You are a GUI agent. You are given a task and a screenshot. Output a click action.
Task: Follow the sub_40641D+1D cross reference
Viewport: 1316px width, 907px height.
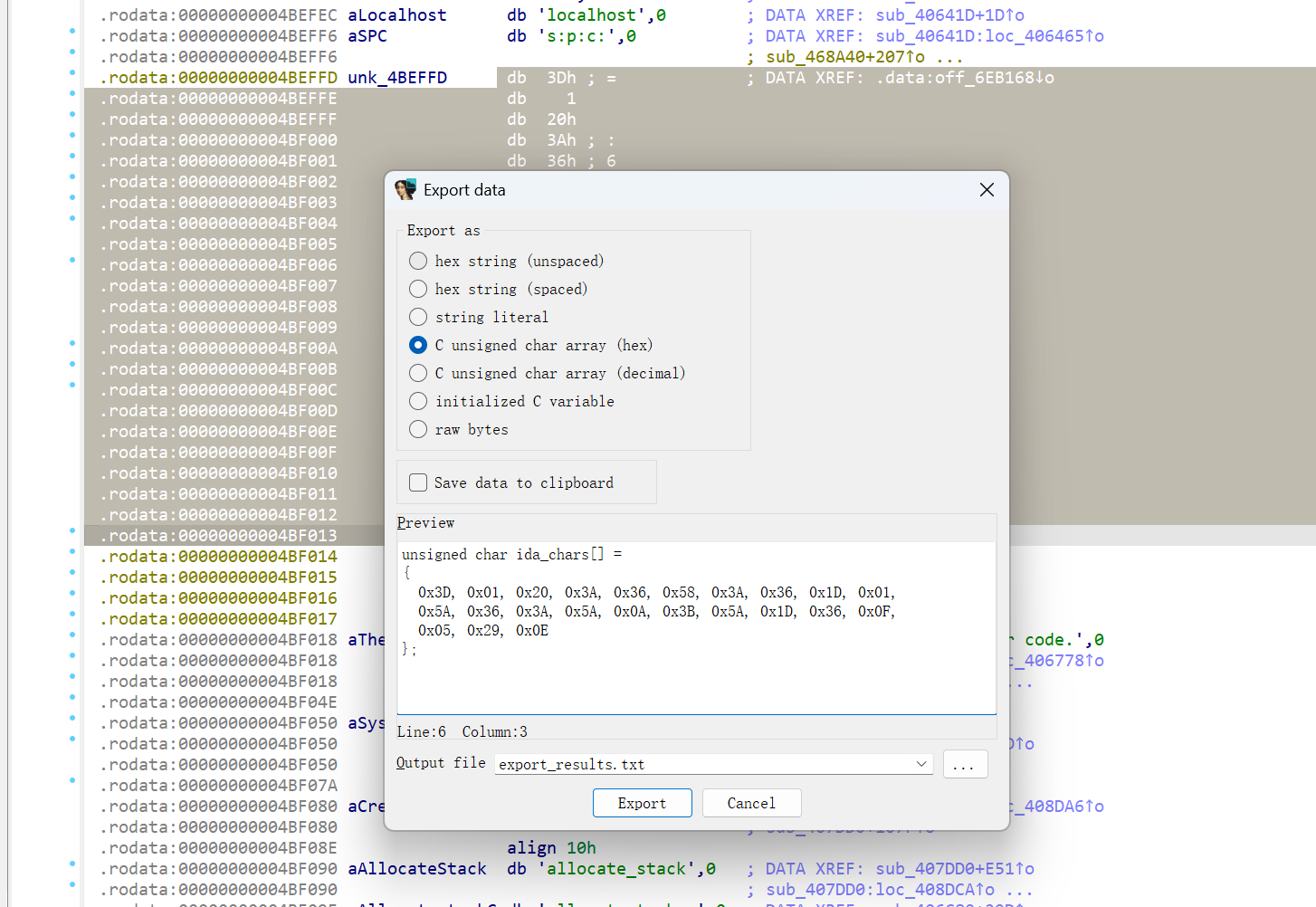[x=949, y=15]
